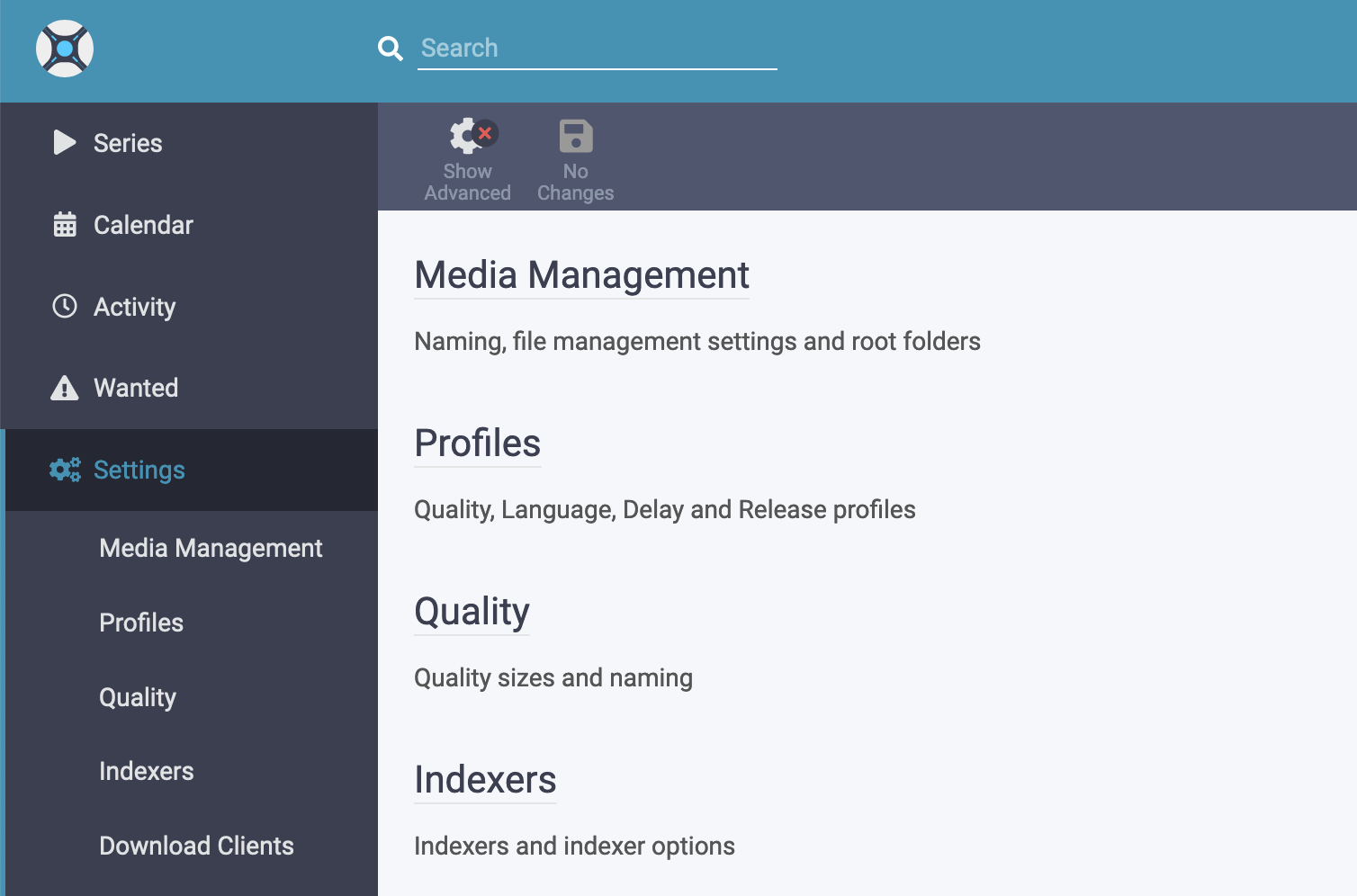Collapse the Settings sidebar section
Screen dimensions: 1357x896
[139, 470]
